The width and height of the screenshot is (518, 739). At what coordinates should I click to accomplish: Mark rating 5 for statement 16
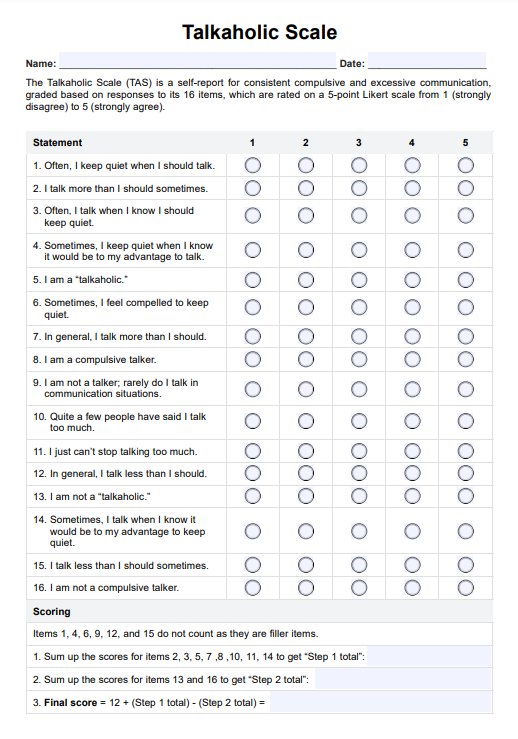[x=466, y=588]
